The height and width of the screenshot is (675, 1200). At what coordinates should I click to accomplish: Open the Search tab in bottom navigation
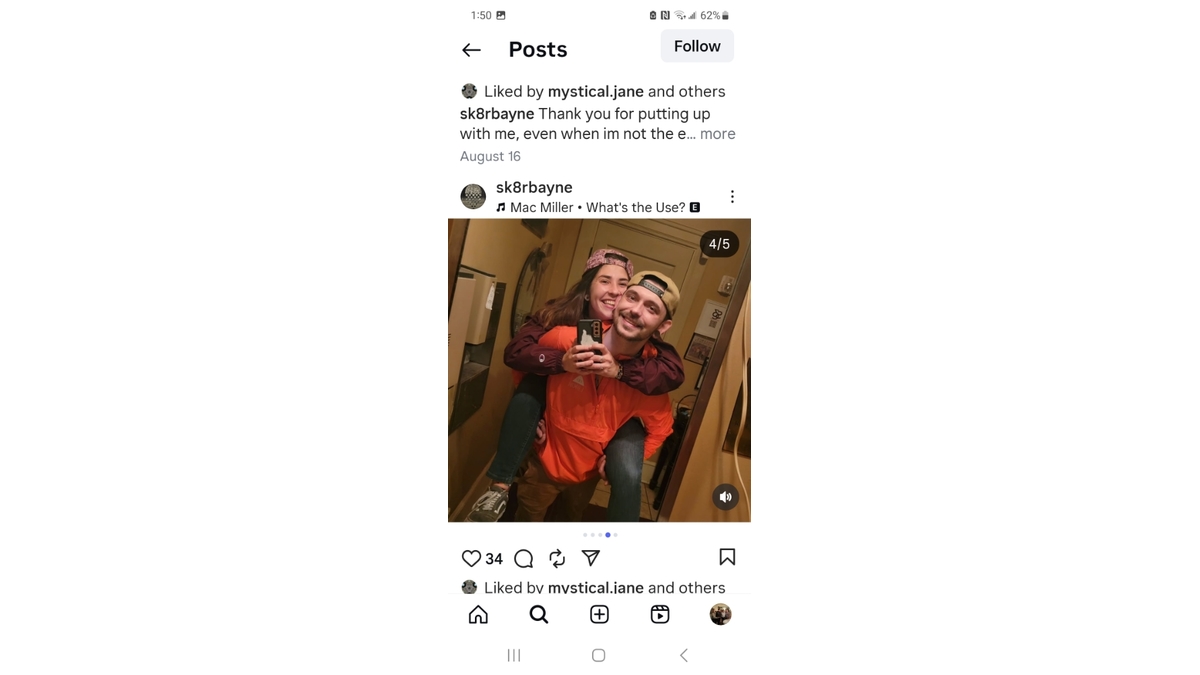tap(539, 614)
